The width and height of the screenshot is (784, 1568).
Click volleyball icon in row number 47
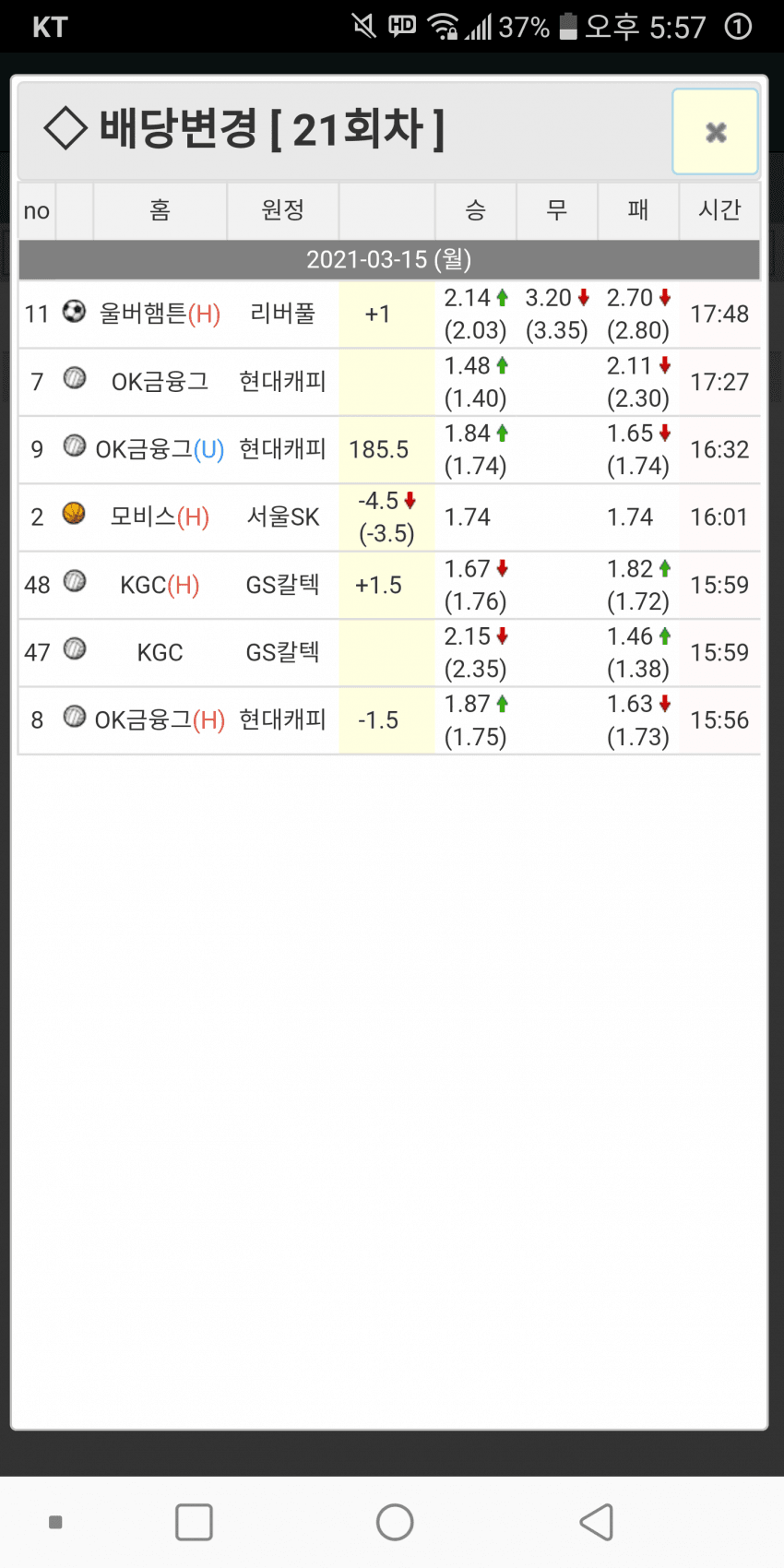tap(74, 650)
